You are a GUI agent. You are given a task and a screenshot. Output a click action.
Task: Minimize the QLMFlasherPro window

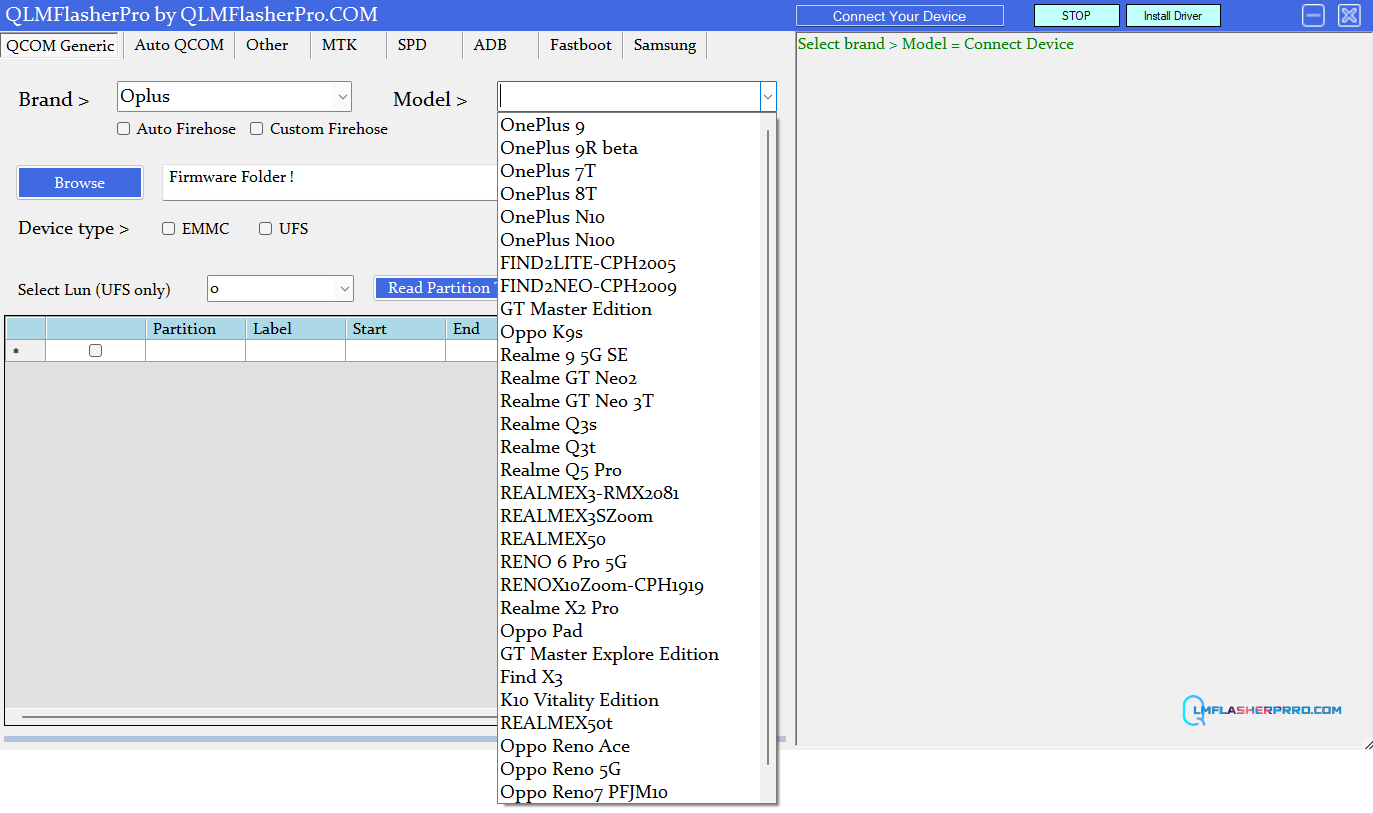tap(1314, 16)
